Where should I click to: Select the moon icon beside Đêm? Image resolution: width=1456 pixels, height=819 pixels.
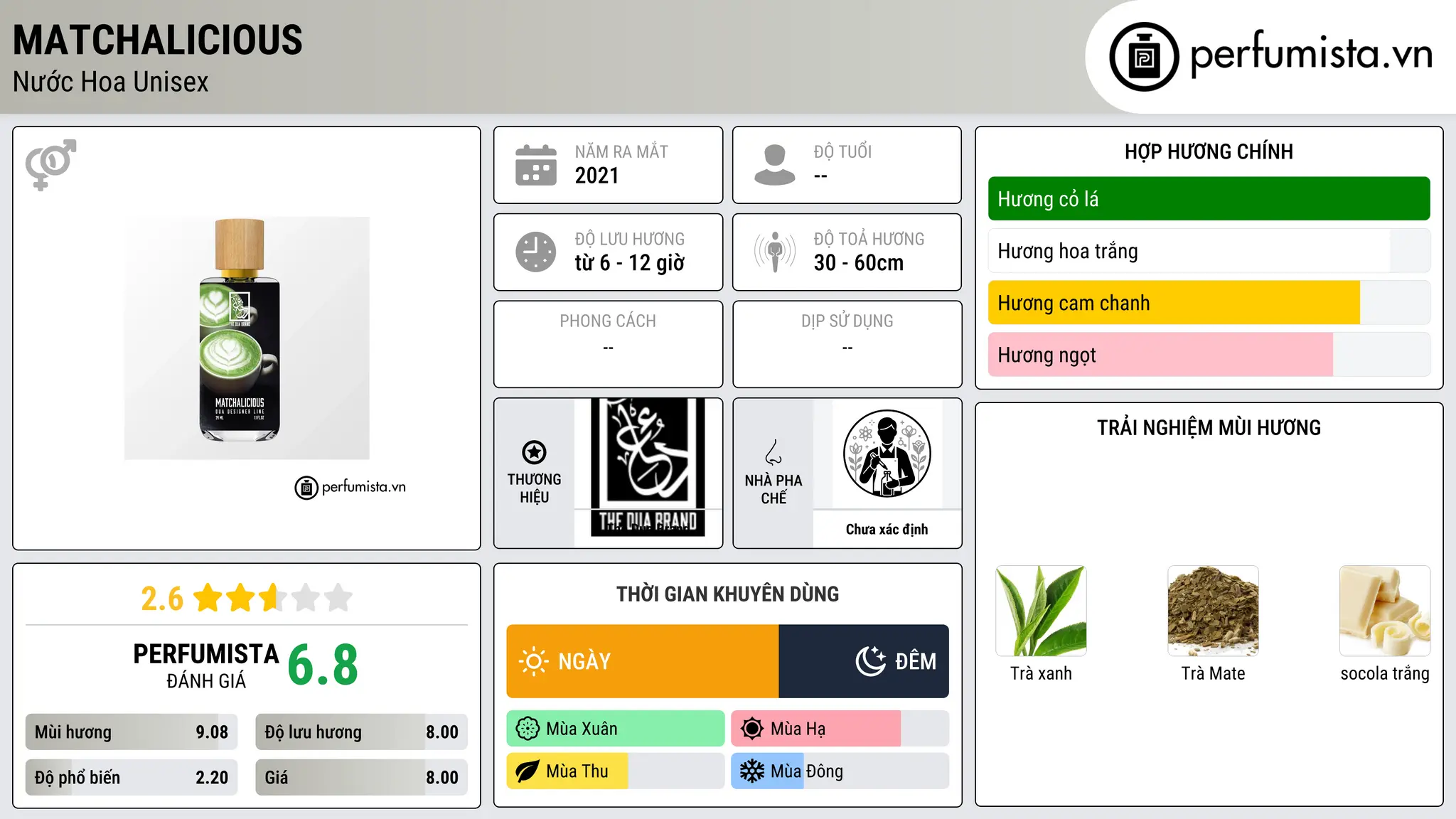[870, 661]
